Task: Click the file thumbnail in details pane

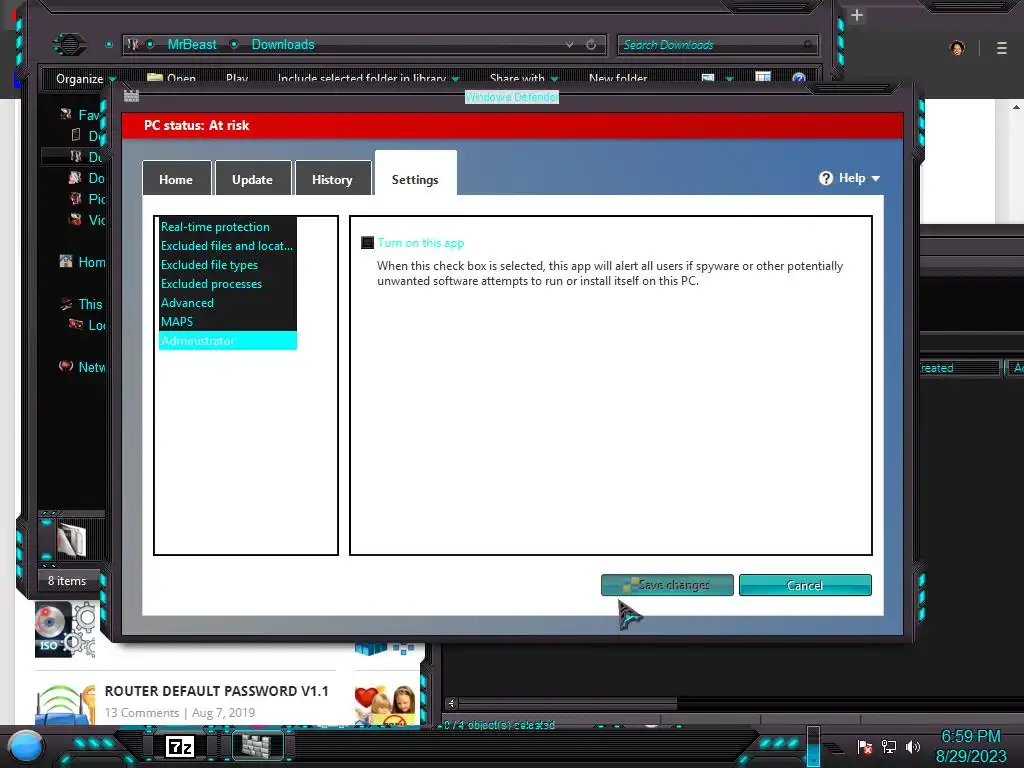Action: pyautogui.click(x=71, y=539)
